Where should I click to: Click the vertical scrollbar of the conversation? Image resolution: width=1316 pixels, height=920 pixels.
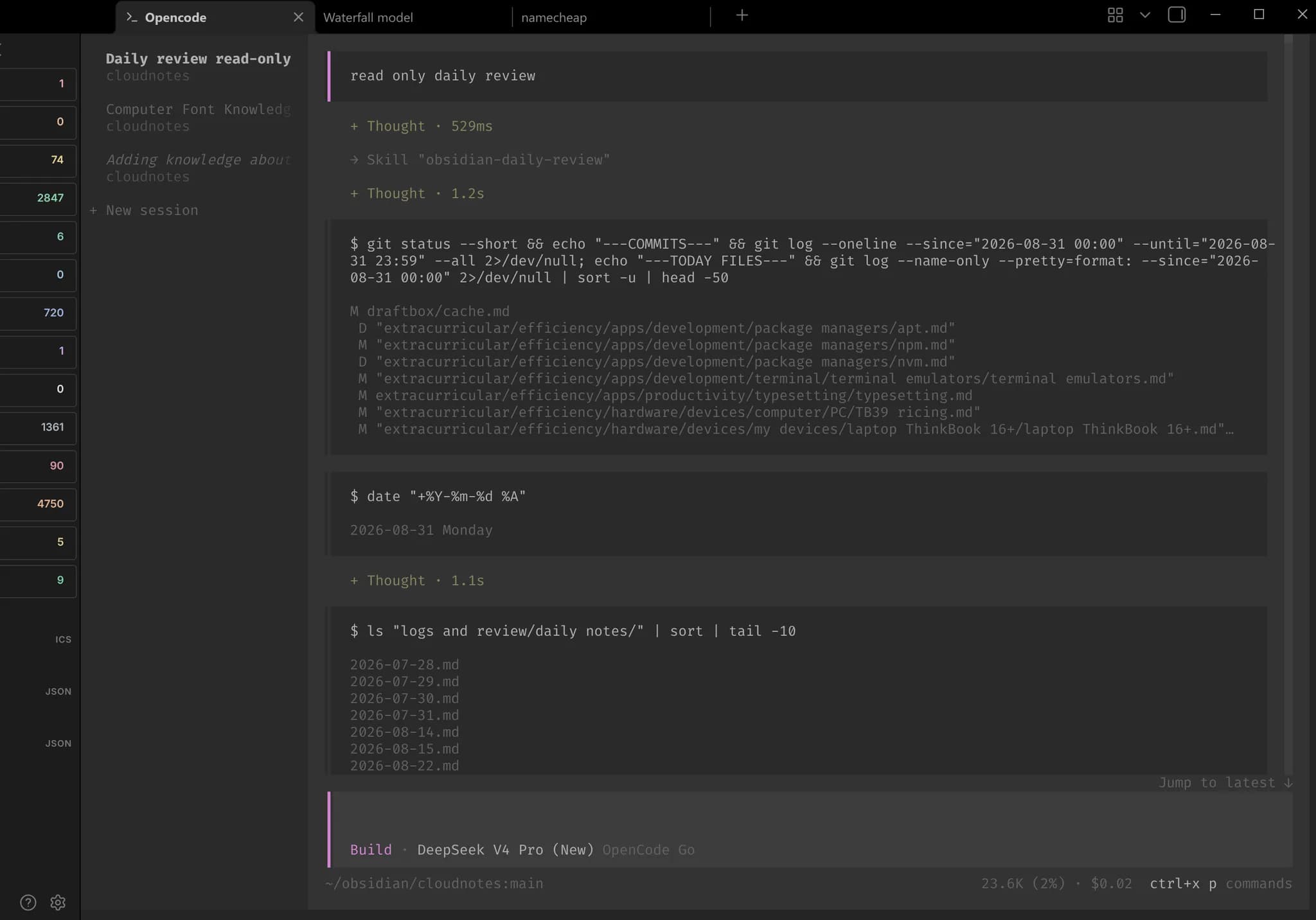point(1288,403)
